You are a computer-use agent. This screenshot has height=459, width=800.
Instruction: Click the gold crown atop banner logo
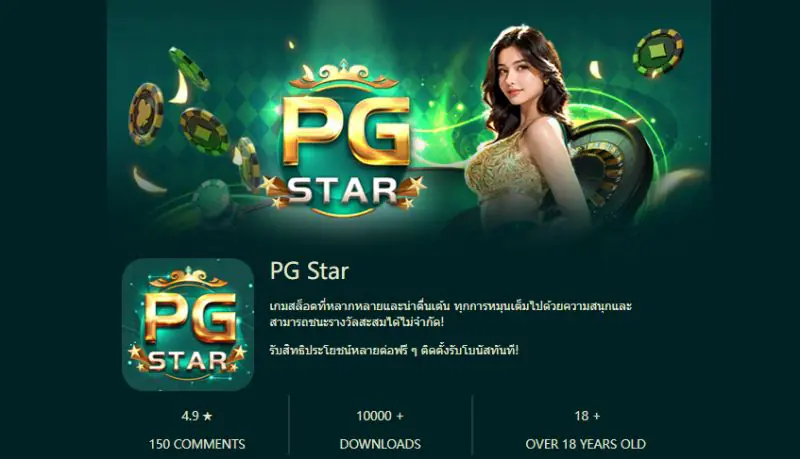coord(344,75)
